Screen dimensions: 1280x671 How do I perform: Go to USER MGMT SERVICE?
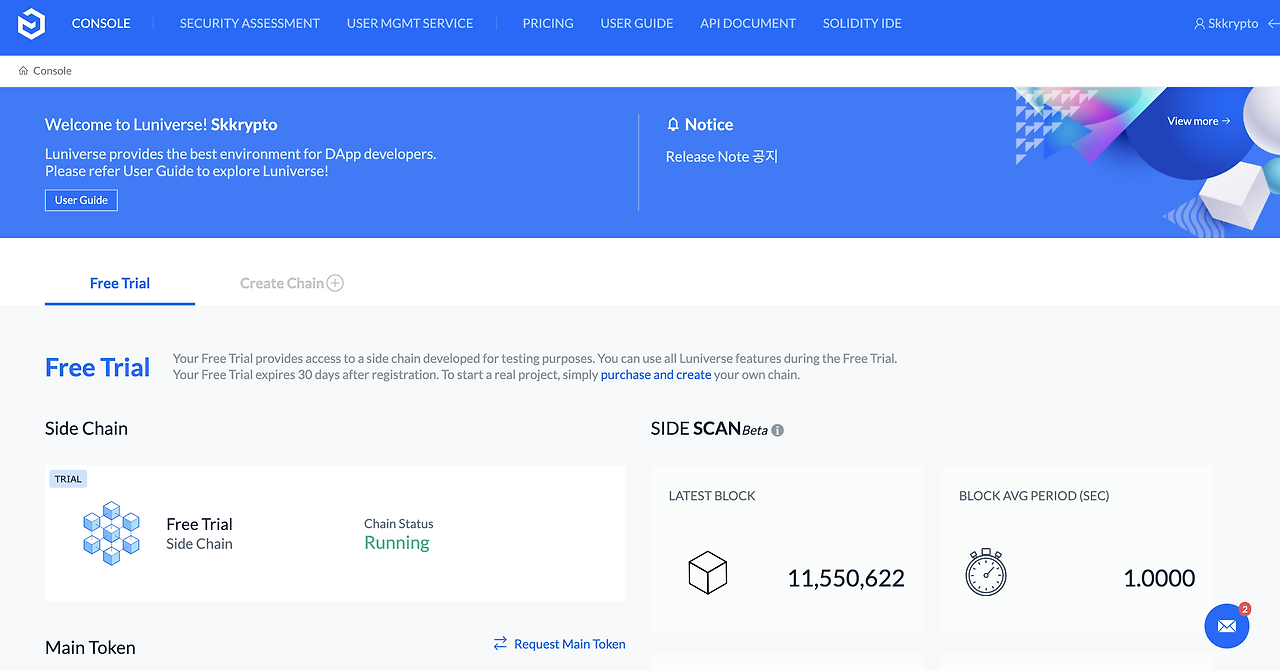[x=410, y=23]
